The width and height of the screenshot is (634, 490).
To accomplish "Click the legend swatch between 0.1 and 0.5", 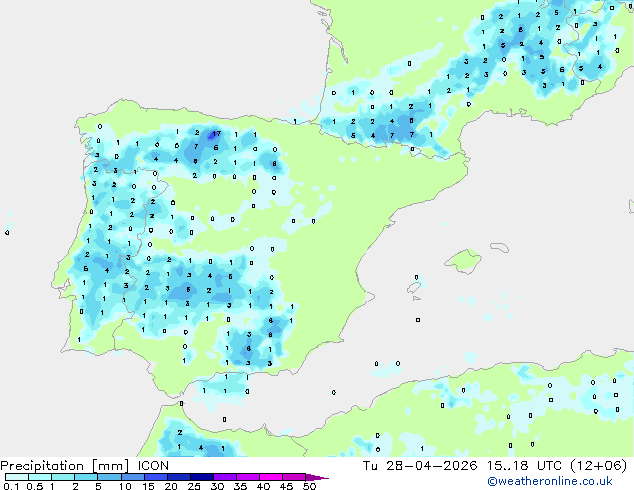I will 17,477.
